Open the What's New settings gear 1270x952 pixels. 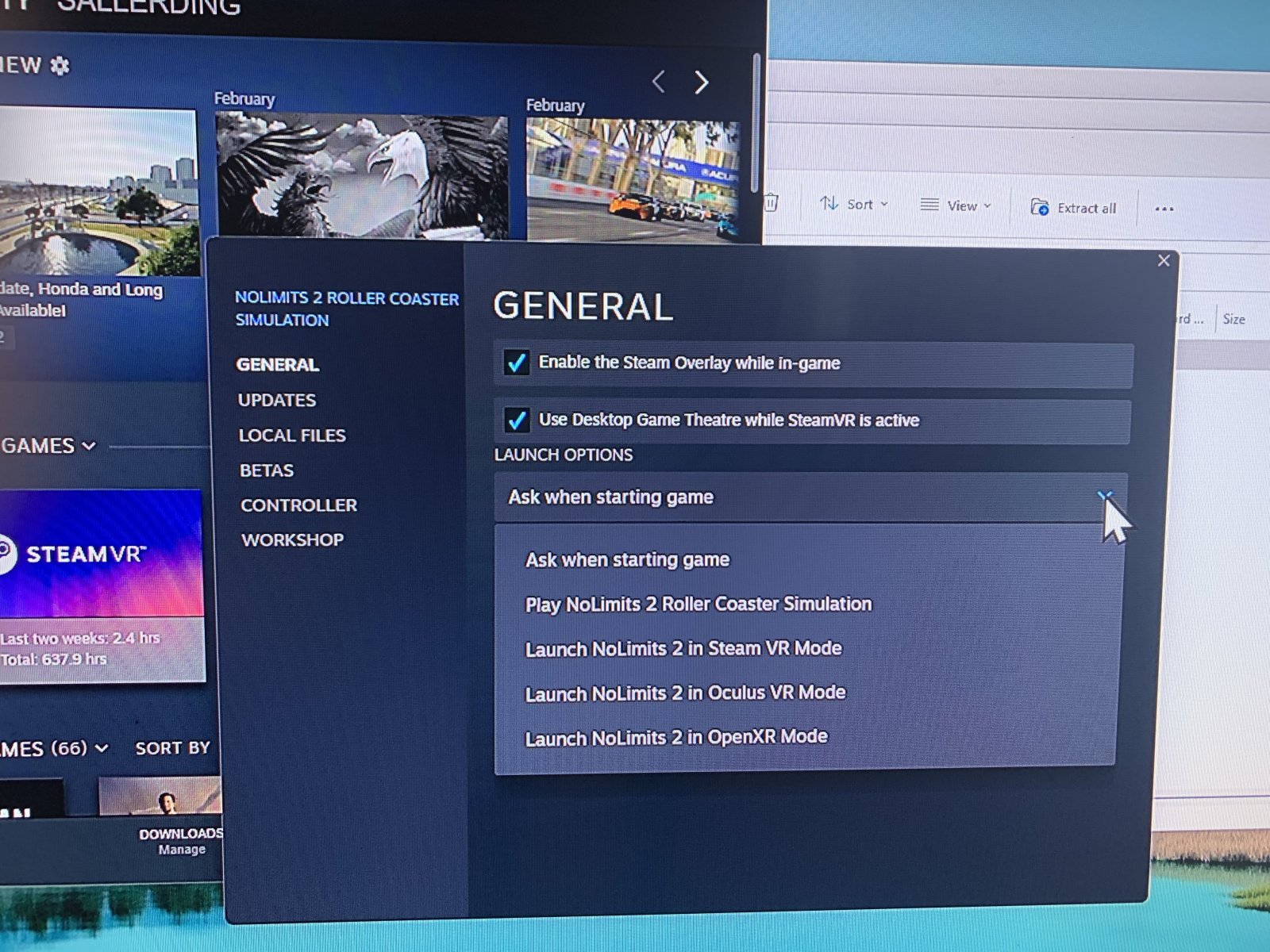click(x=60, y=65)
